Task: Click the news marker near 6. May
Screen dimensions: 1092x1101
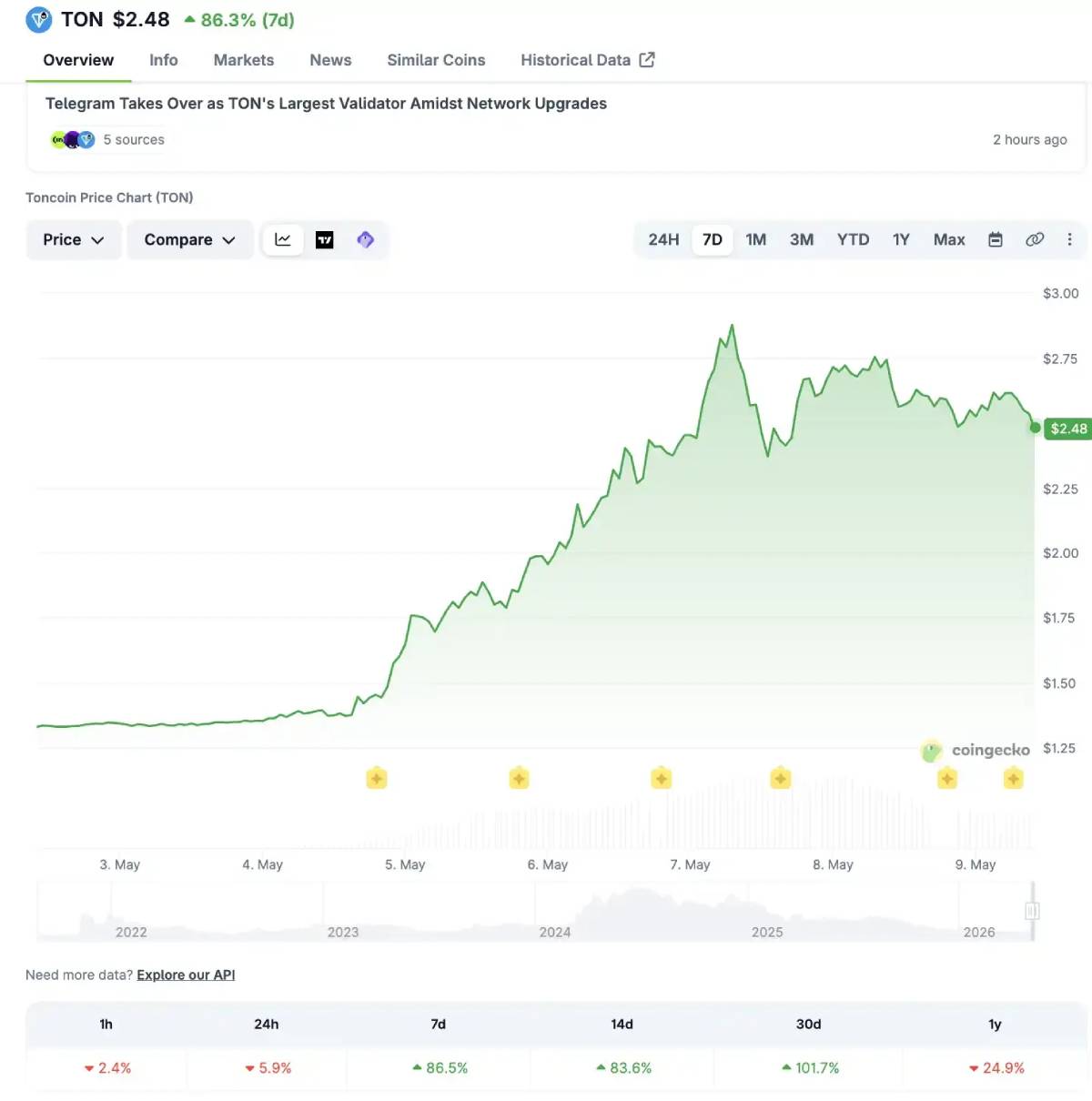Action: click(x=519, y=778)
